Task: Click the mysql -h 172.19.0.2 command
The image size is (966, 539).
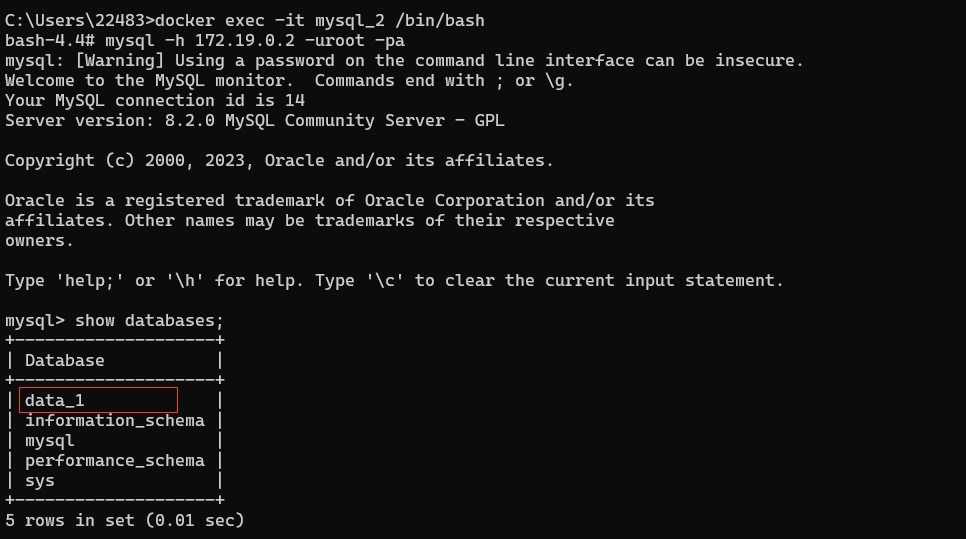Action: click(254, 41)
